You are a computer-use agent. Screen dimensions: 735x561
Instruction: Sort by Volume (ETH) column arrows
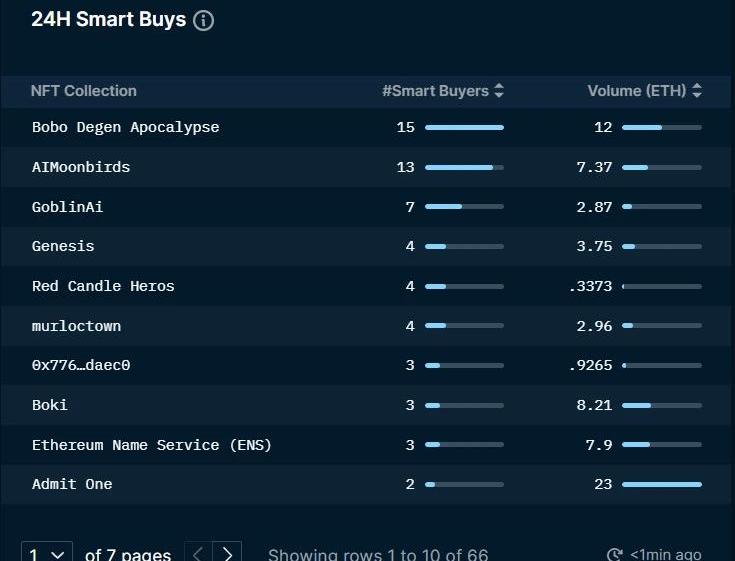pyautogui.click(x=697, y=91)
